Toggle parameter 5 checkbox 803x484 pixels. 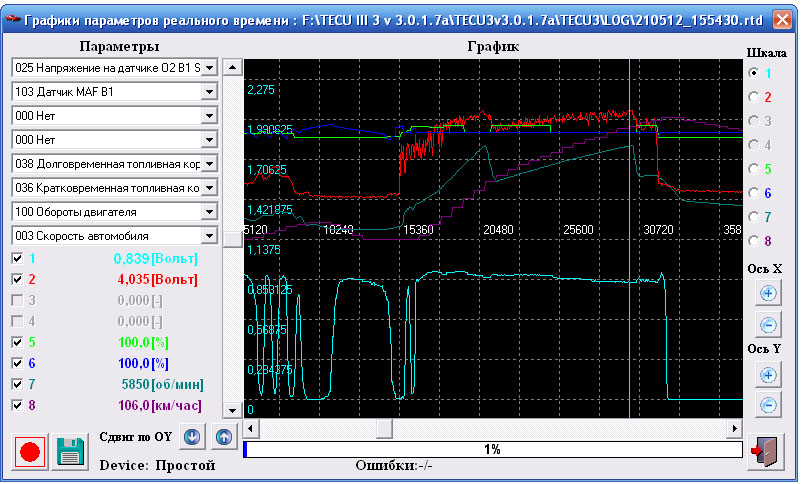(x=17, y=343)
